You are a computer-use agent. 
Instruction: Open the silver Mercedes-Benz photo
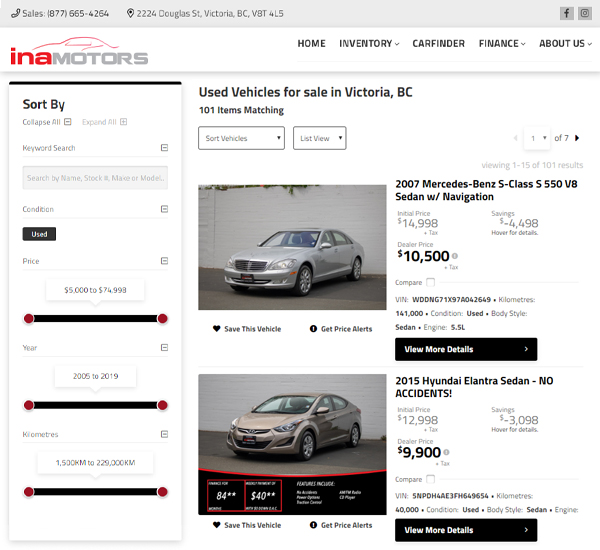[292, 247]
